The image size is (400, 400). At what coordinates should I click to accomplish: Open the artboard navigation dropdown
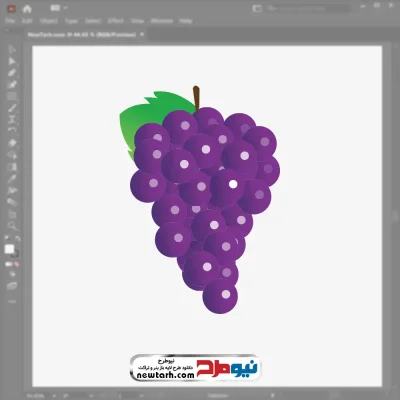click(x=142, y=396)
